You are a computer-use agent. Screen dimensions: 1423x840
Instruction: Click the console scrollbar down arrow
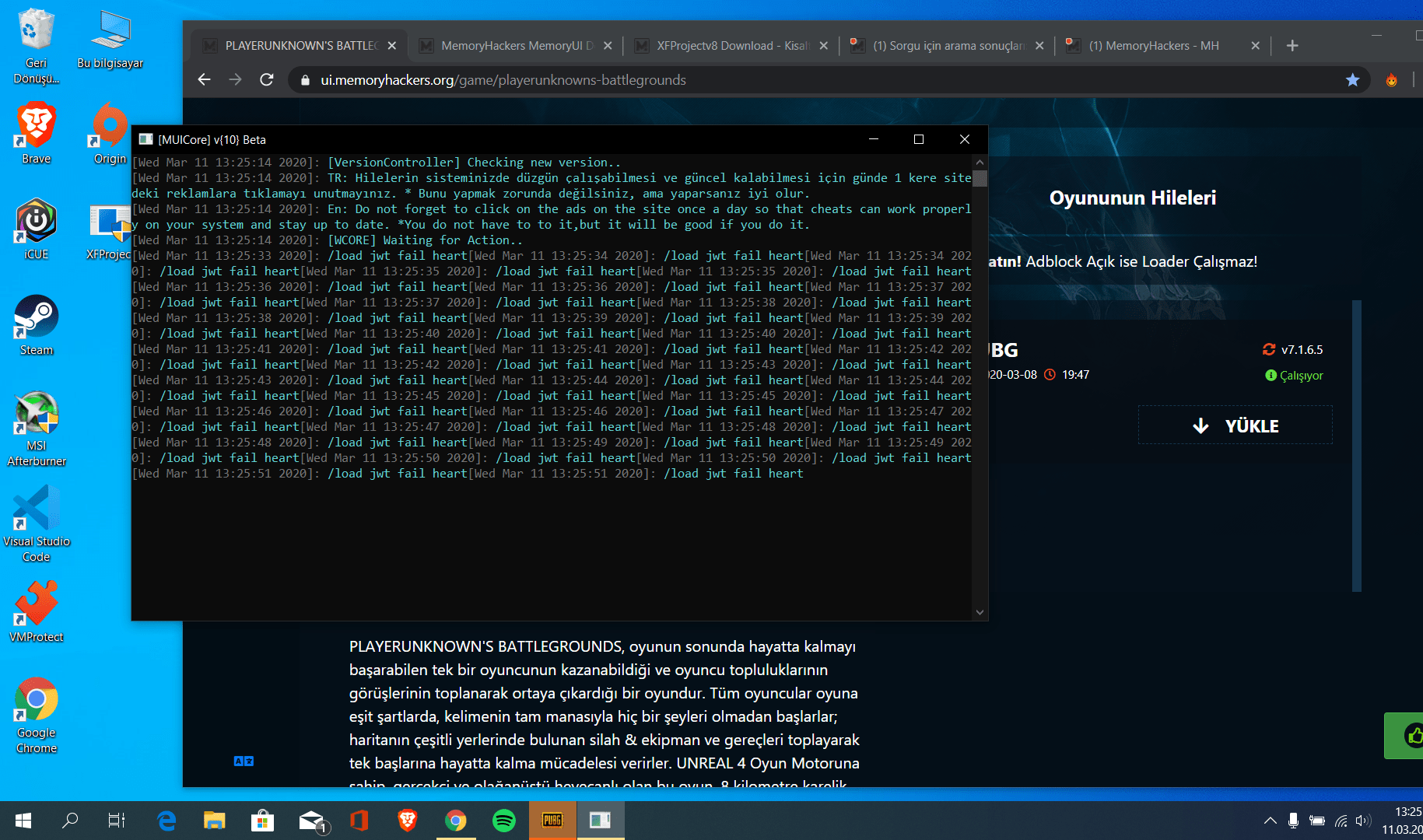pyautogui.click(x=980, y=612)
